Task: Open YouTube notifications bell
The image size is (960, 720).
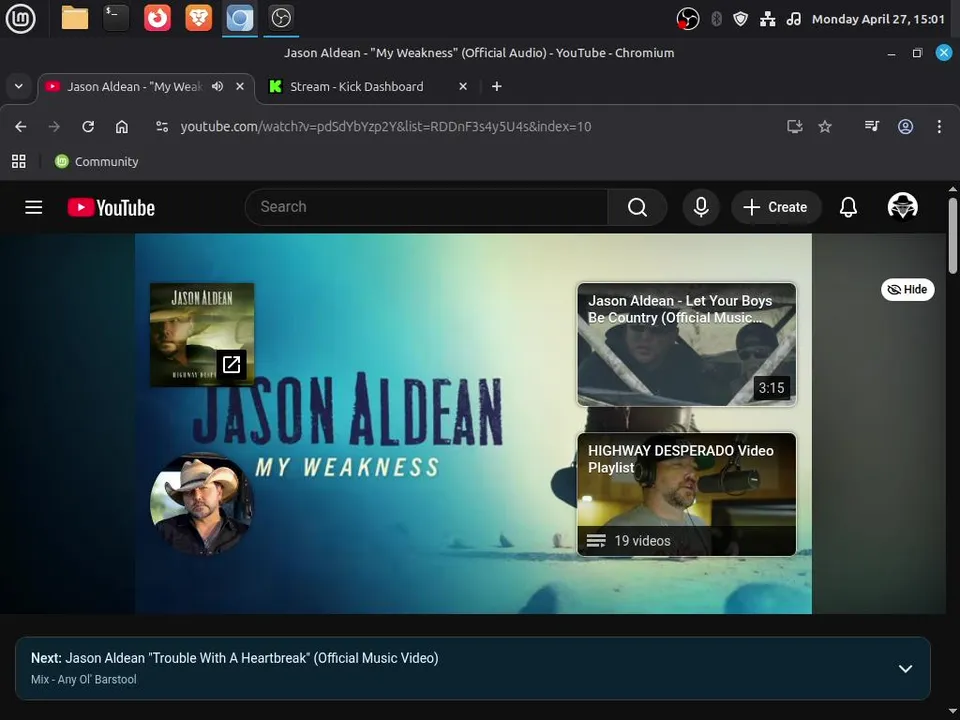Action: pyautogui.click(x=848, y=207)
